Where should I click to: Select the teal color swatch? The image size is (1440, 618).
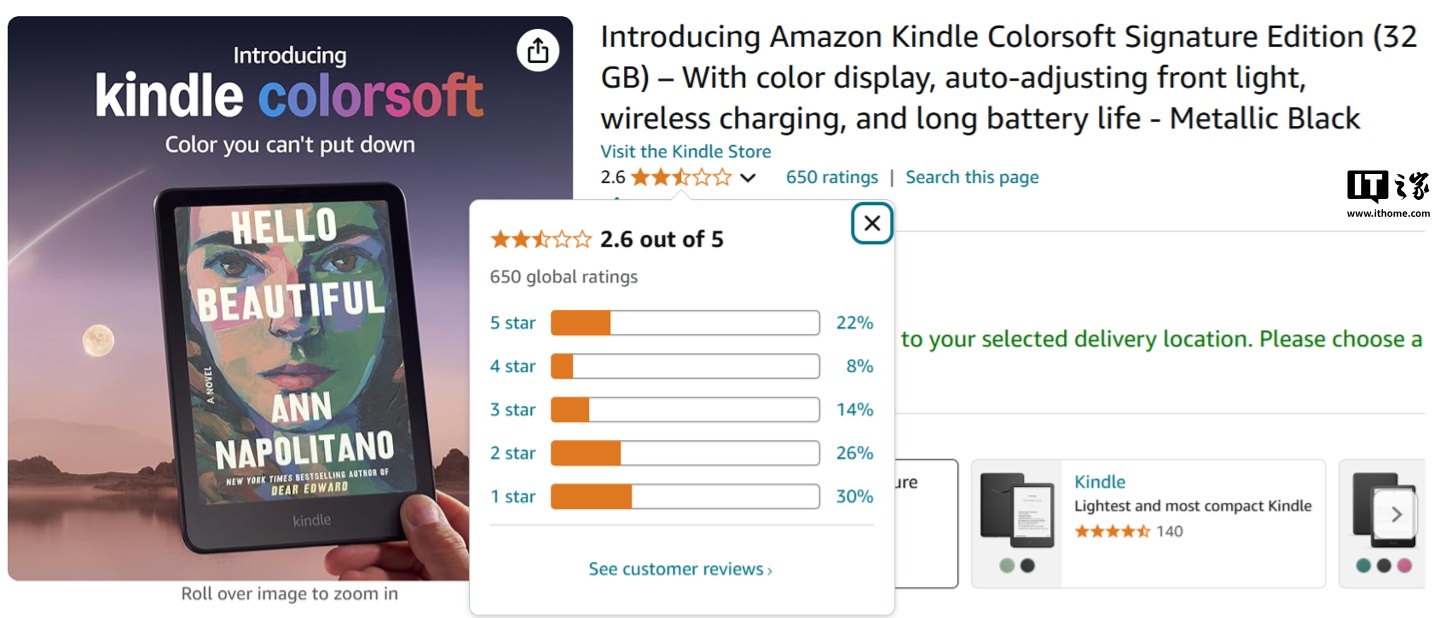pyautogui.click(x=1362, y=565)
